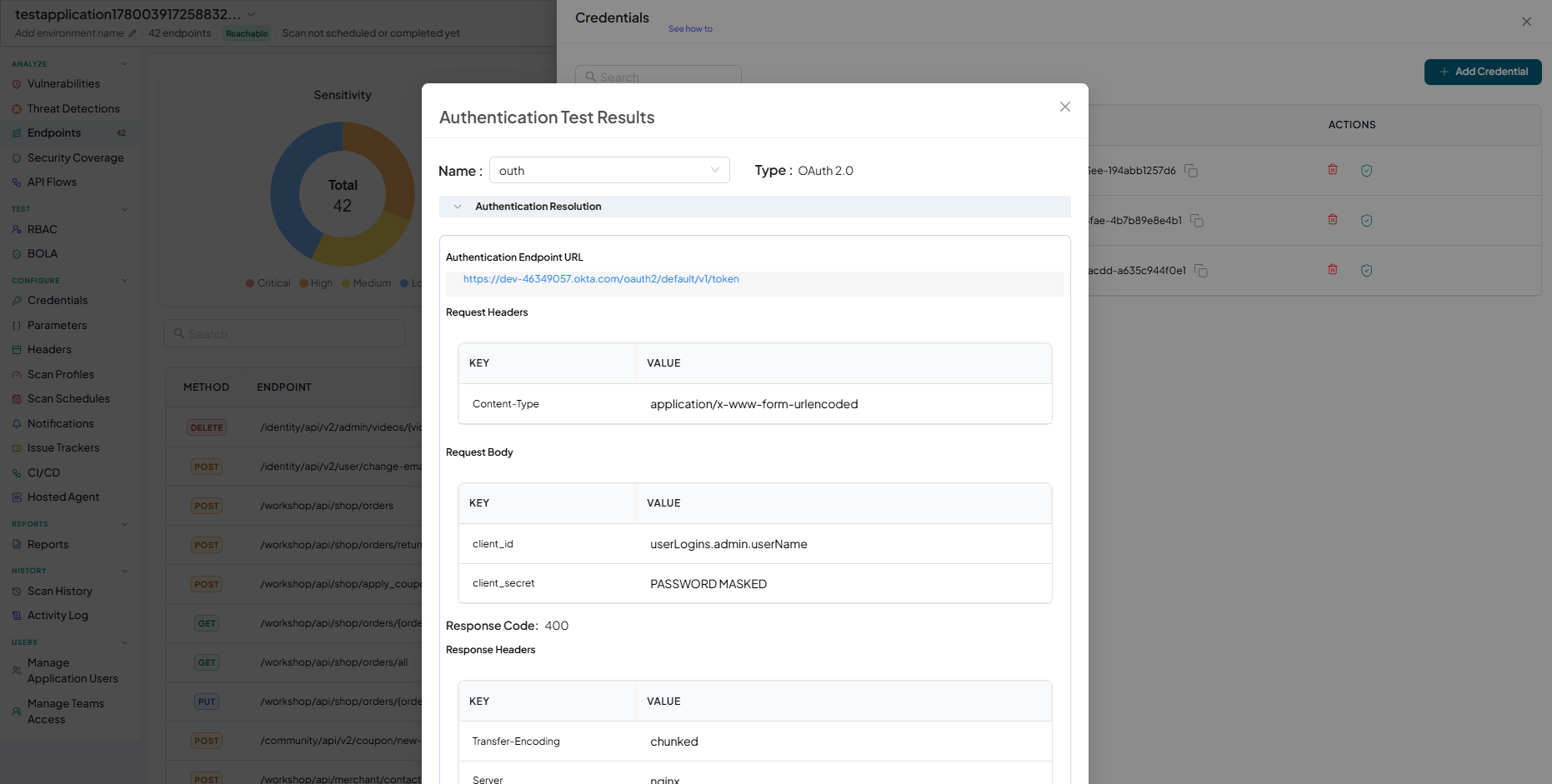Click the Credentials panel search field

658,76
